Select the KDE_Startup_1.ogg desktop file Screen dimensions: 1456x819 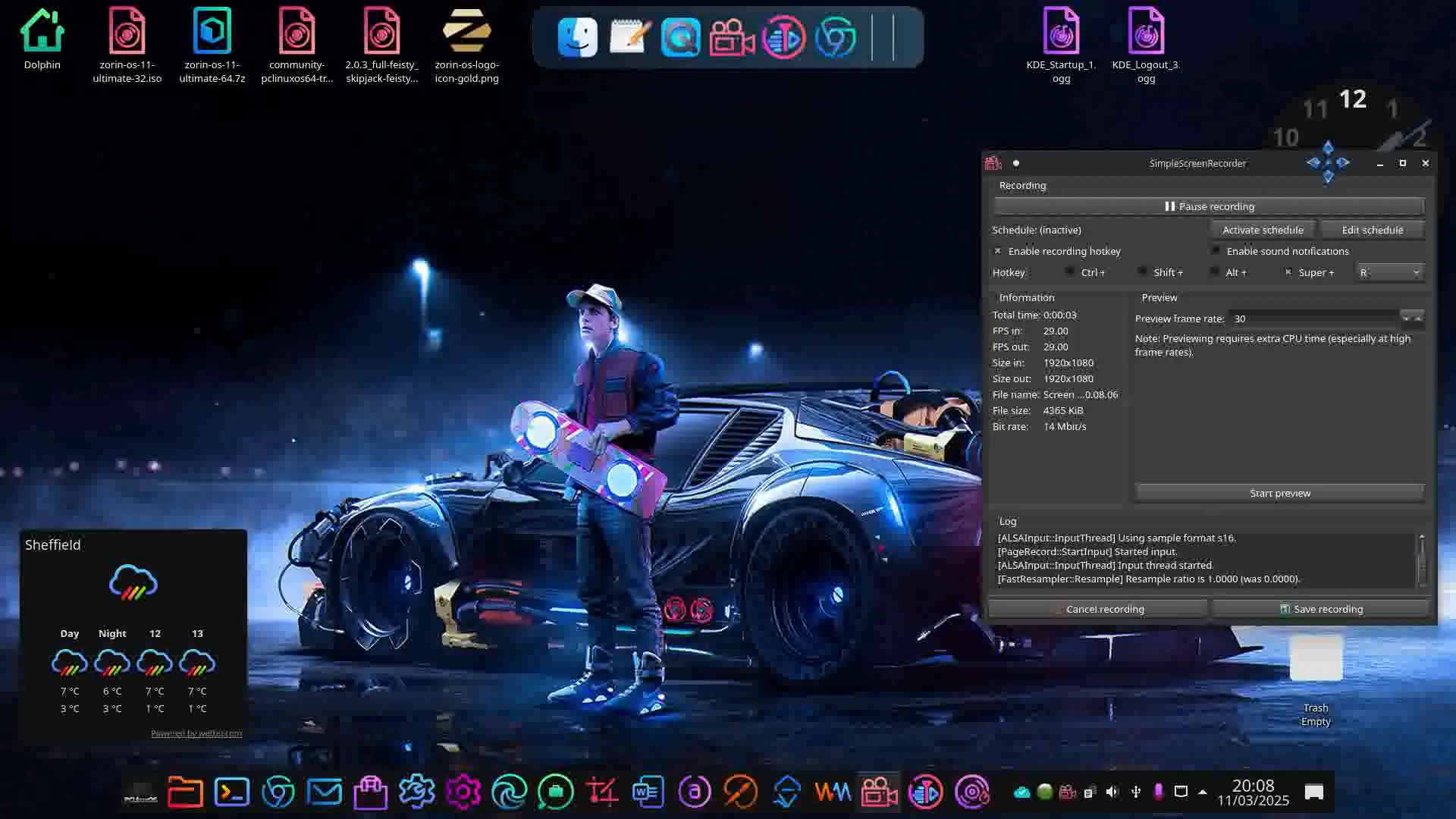[x=1061, y=45]
